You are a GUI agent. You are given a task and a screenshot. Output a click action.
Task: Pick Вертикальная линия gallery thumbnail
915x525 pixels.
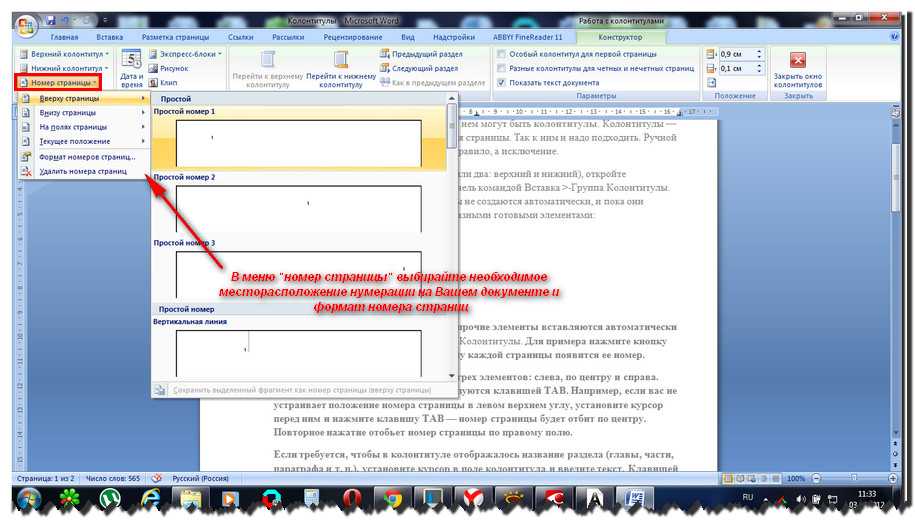tap(298, 353)
